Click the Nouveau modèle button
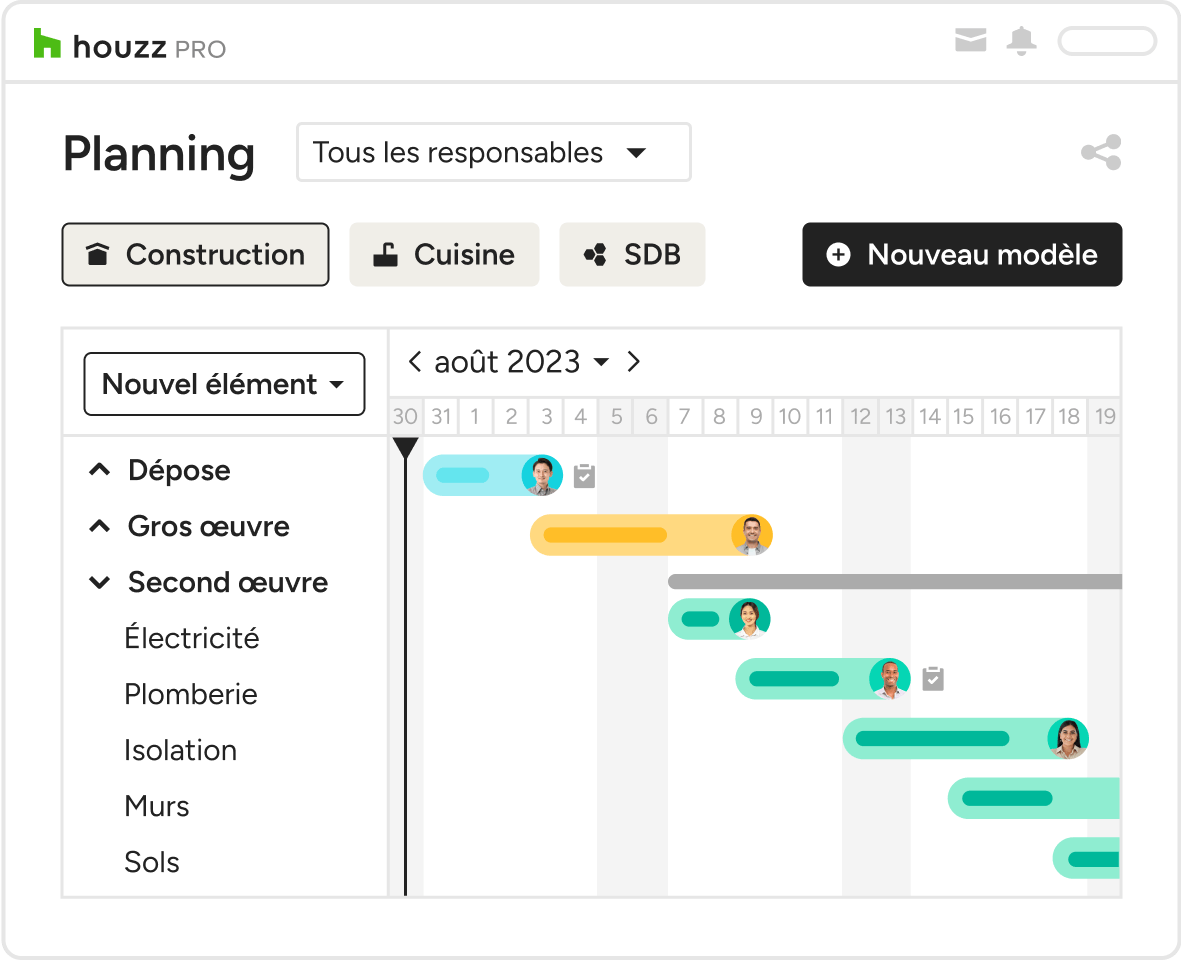1181x960 pixels. (962, 255)
